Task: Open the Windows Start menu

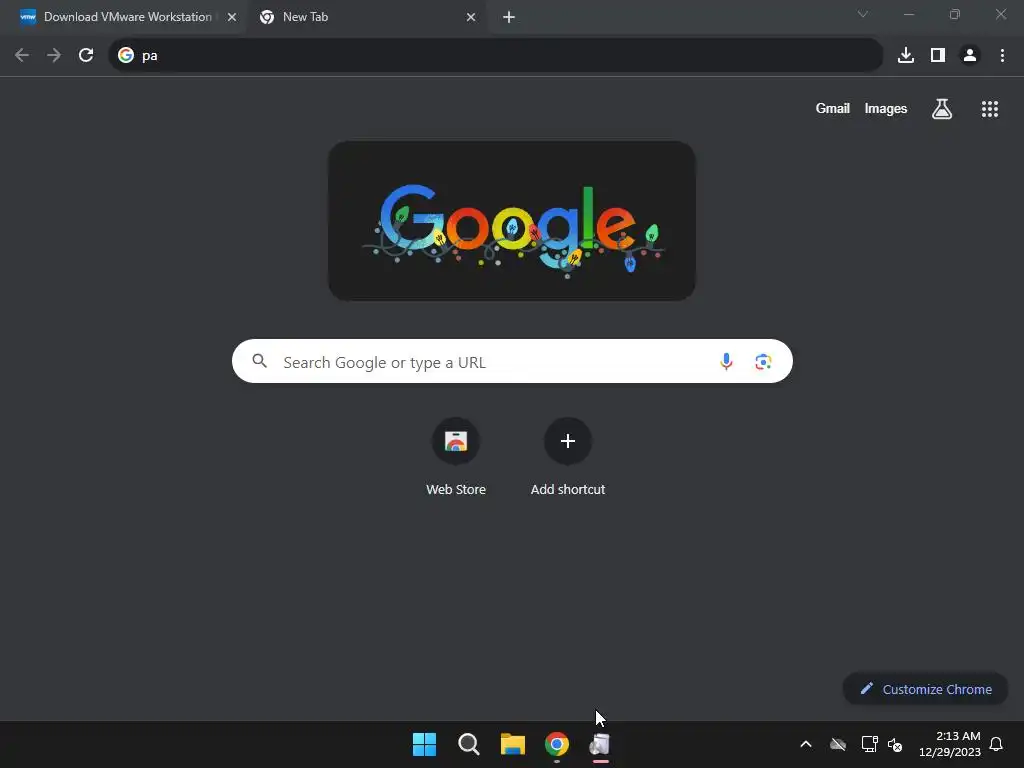Action: (x=424, y=744)
